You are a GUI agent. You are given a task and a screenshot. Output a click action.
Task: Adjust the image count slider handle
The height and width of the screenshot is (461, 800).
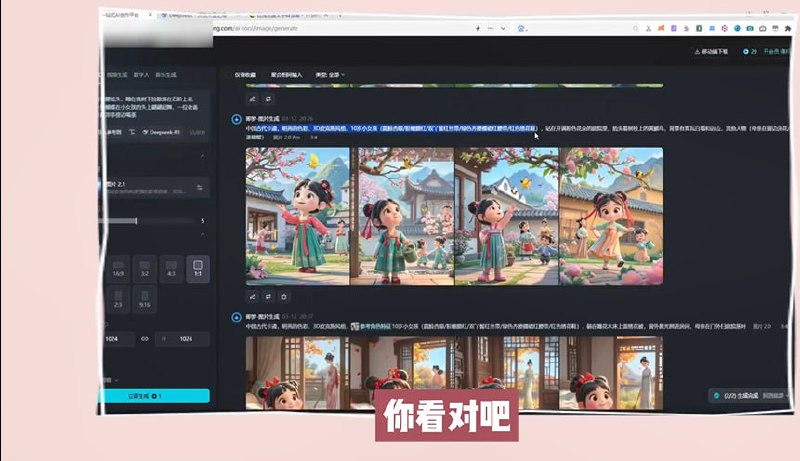[x=136, y=221]
